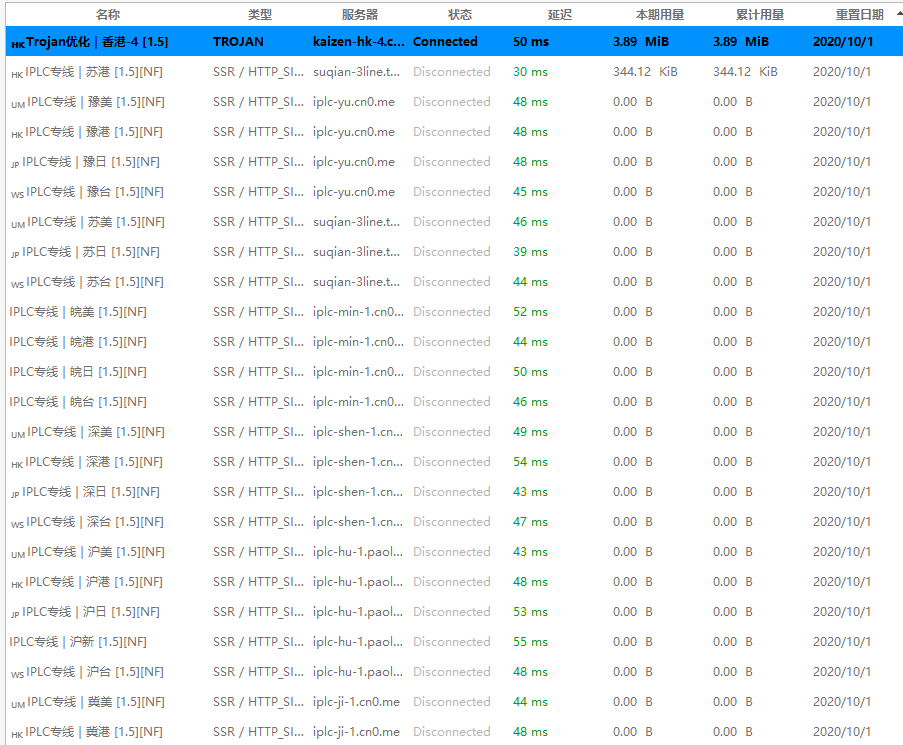Click the 2020/10/1 reset date in Trojan row
This screenshot has height=745, width=903.
843,41
